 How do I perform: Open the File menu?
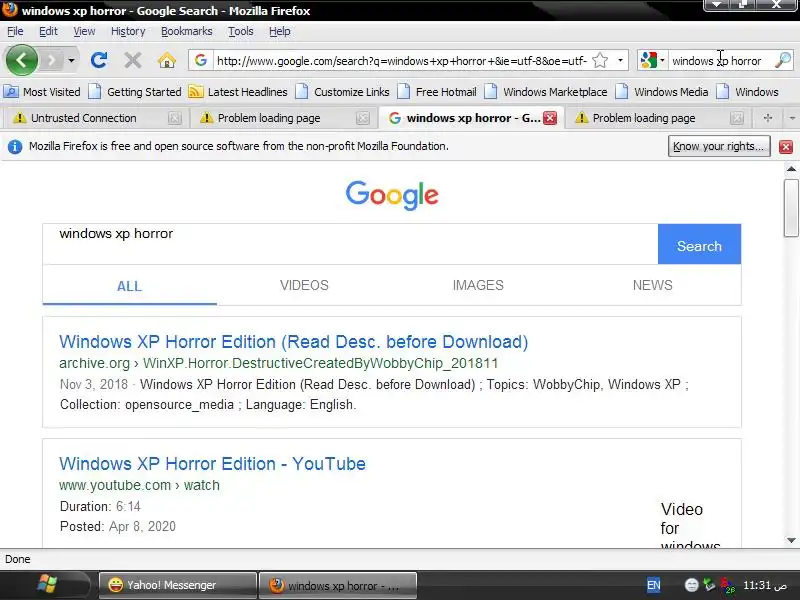tap(15, 31)
